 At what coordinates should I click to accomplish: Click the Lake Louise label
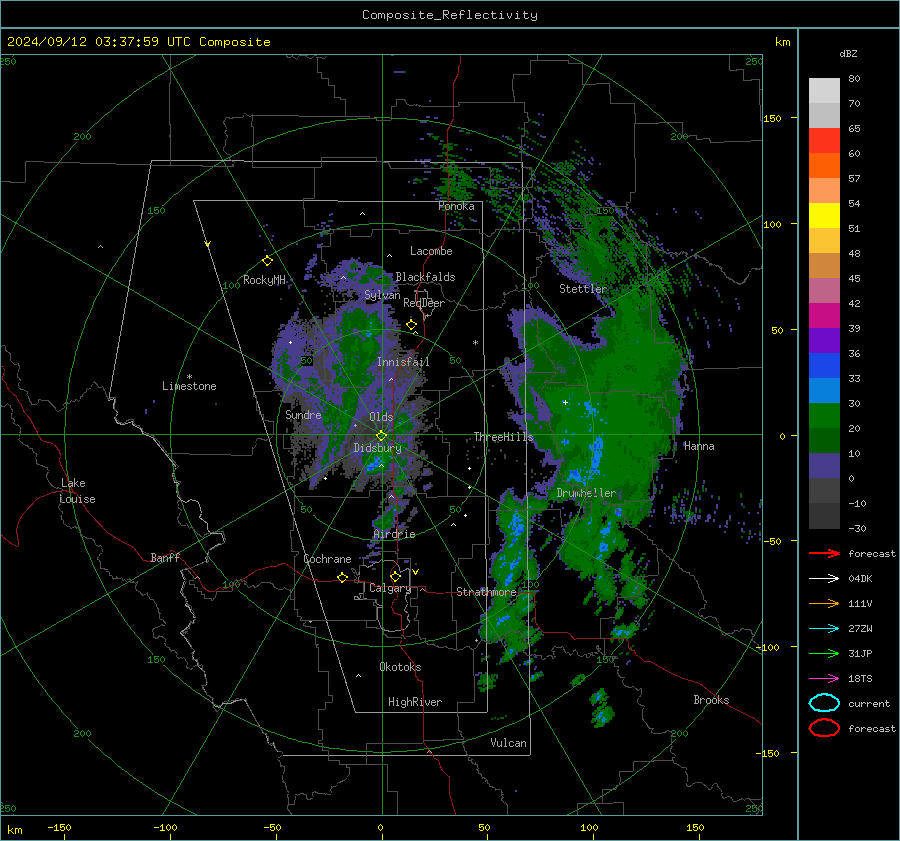pos(77,491)
